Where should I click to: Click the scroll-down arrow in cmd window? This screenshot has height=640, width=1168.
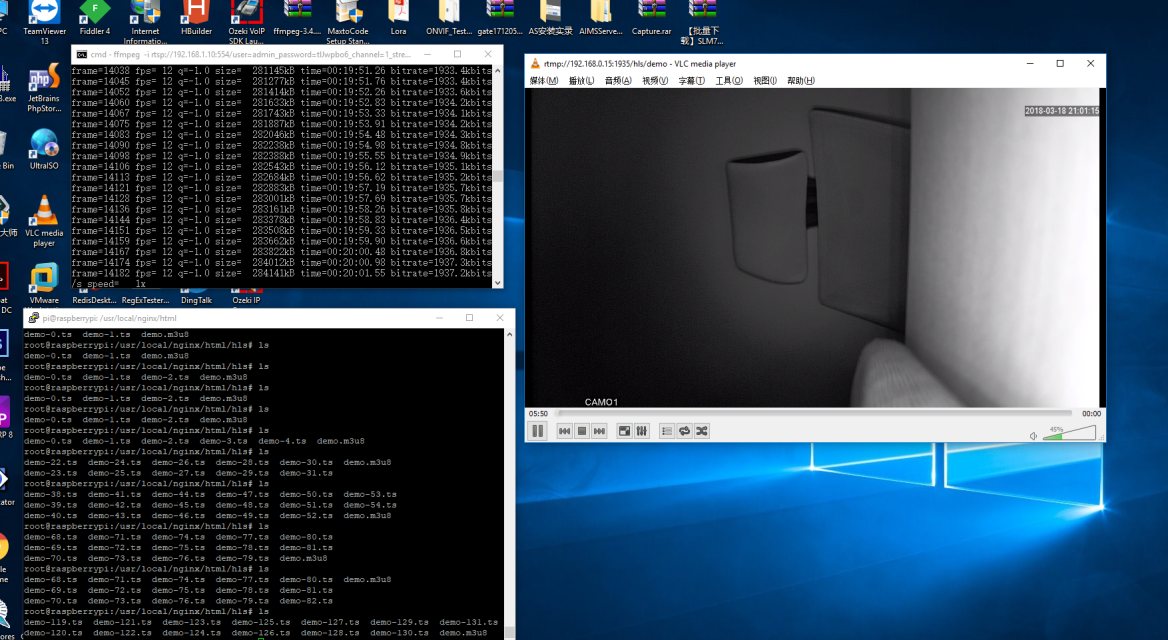click(497, 283)
